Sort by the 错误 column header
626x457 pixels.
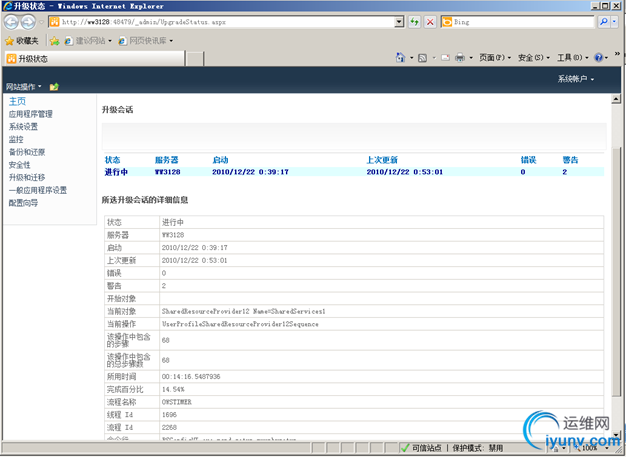tap(528, 160)
